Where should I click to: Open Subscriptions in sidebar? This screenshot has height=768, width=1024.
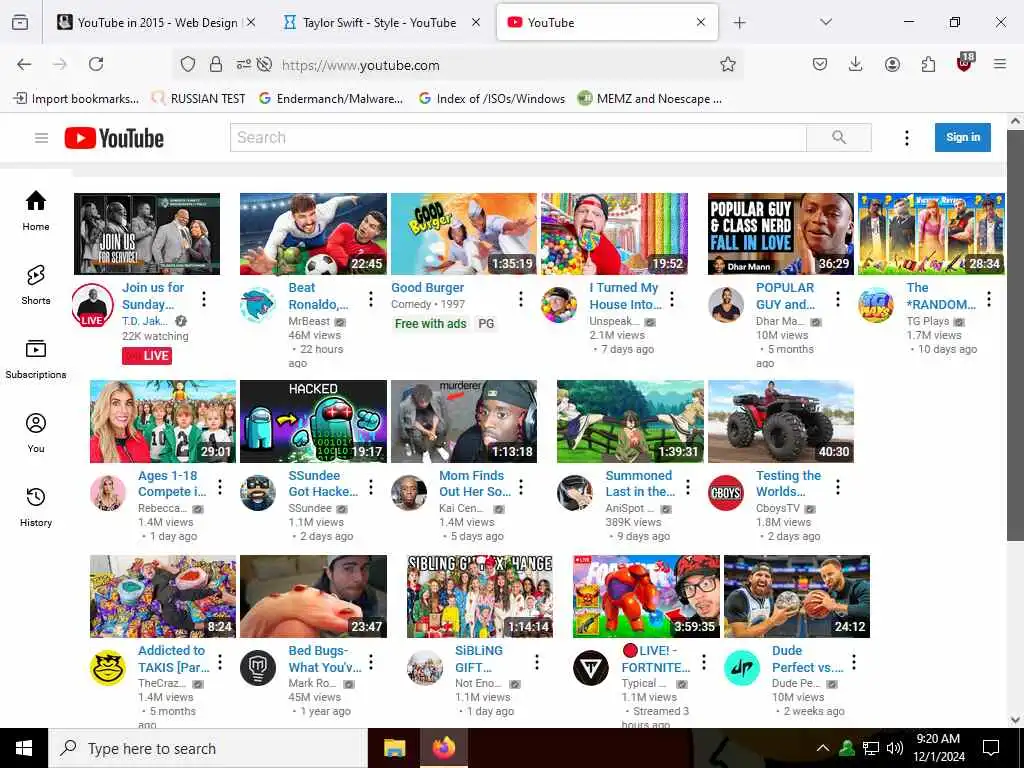click(36, 359)
